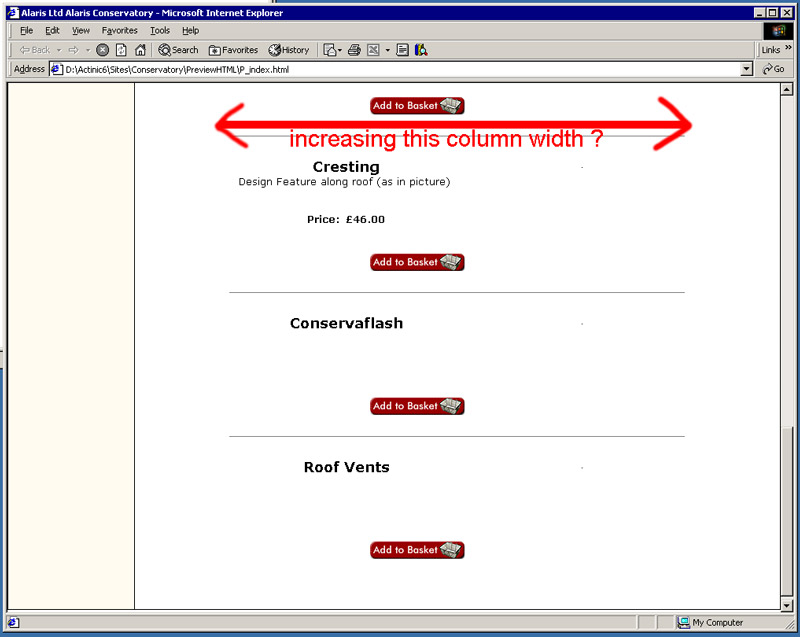Refresh the current page
800x637 pixels.
click(x=121, y=50)
